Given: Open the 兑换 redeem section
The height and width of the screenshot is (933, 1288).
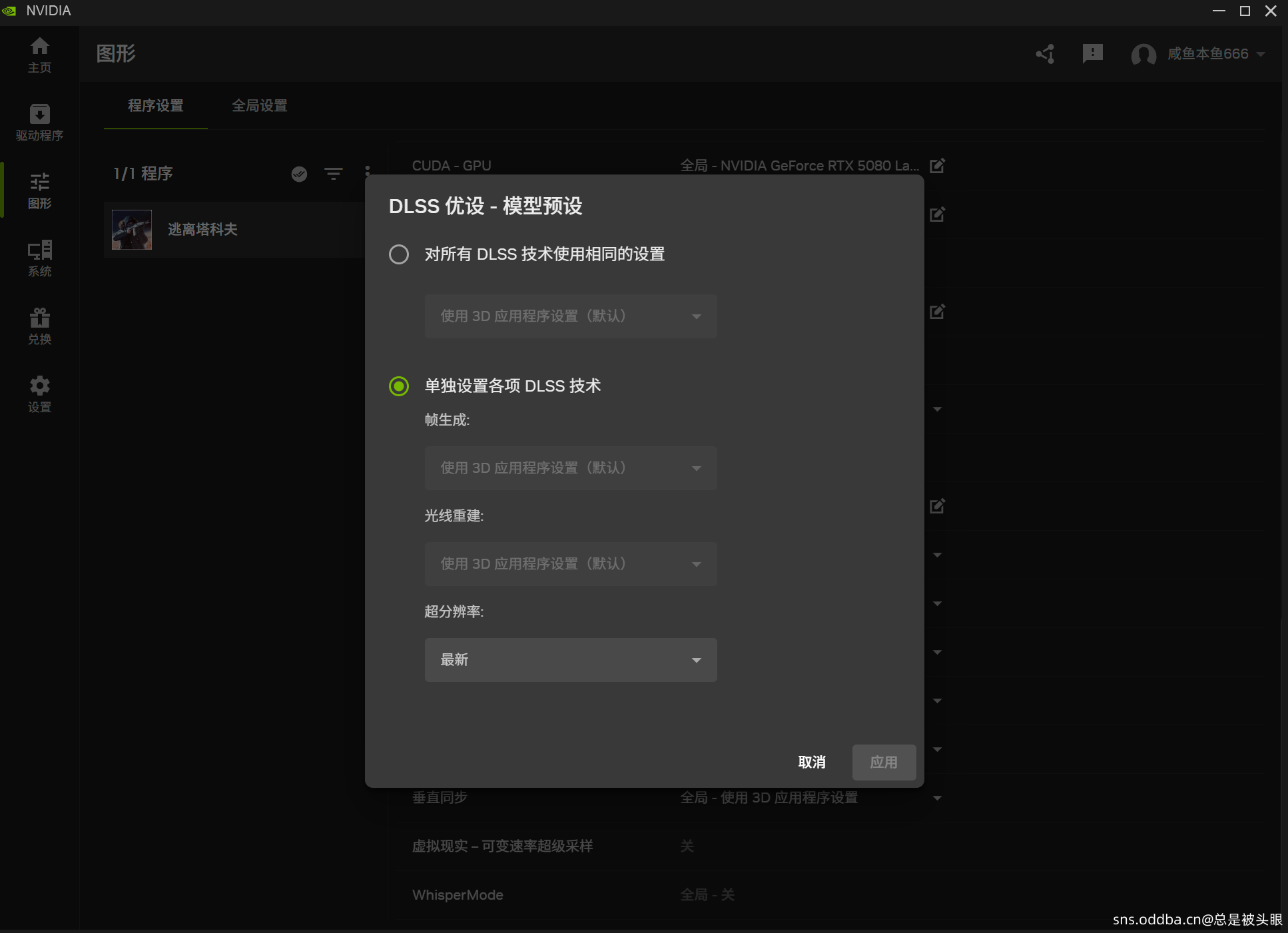Looking at the screenshot, I should (x=39, y=326).
